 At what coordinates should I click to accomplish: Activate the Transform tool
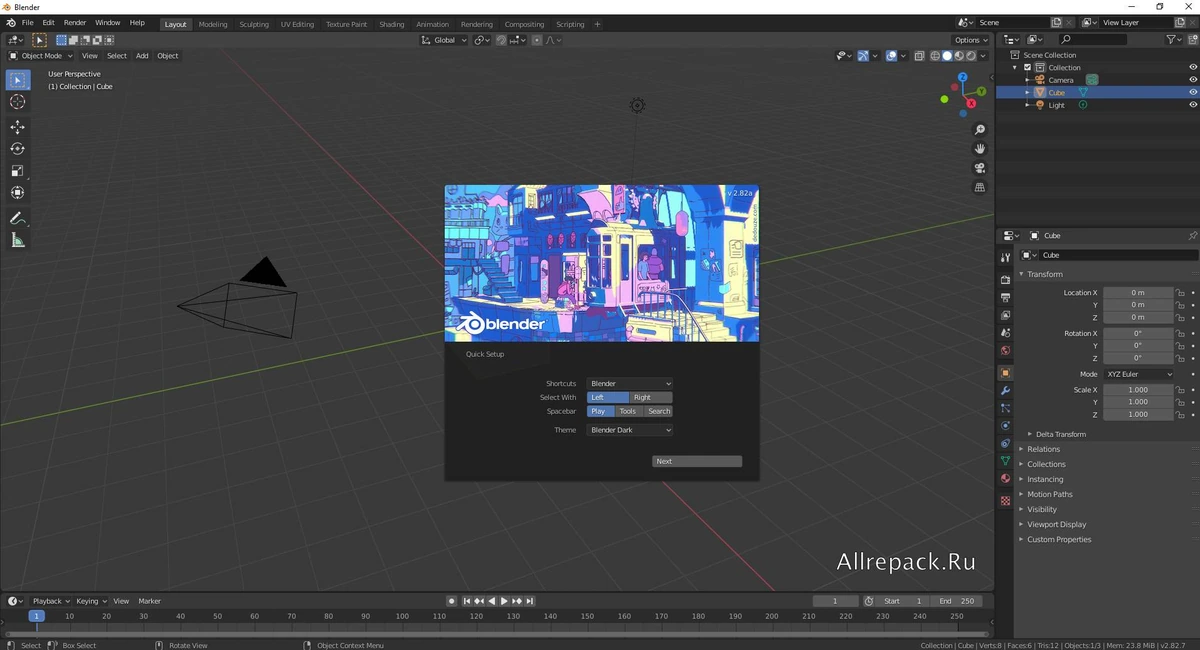click(17, 193)
